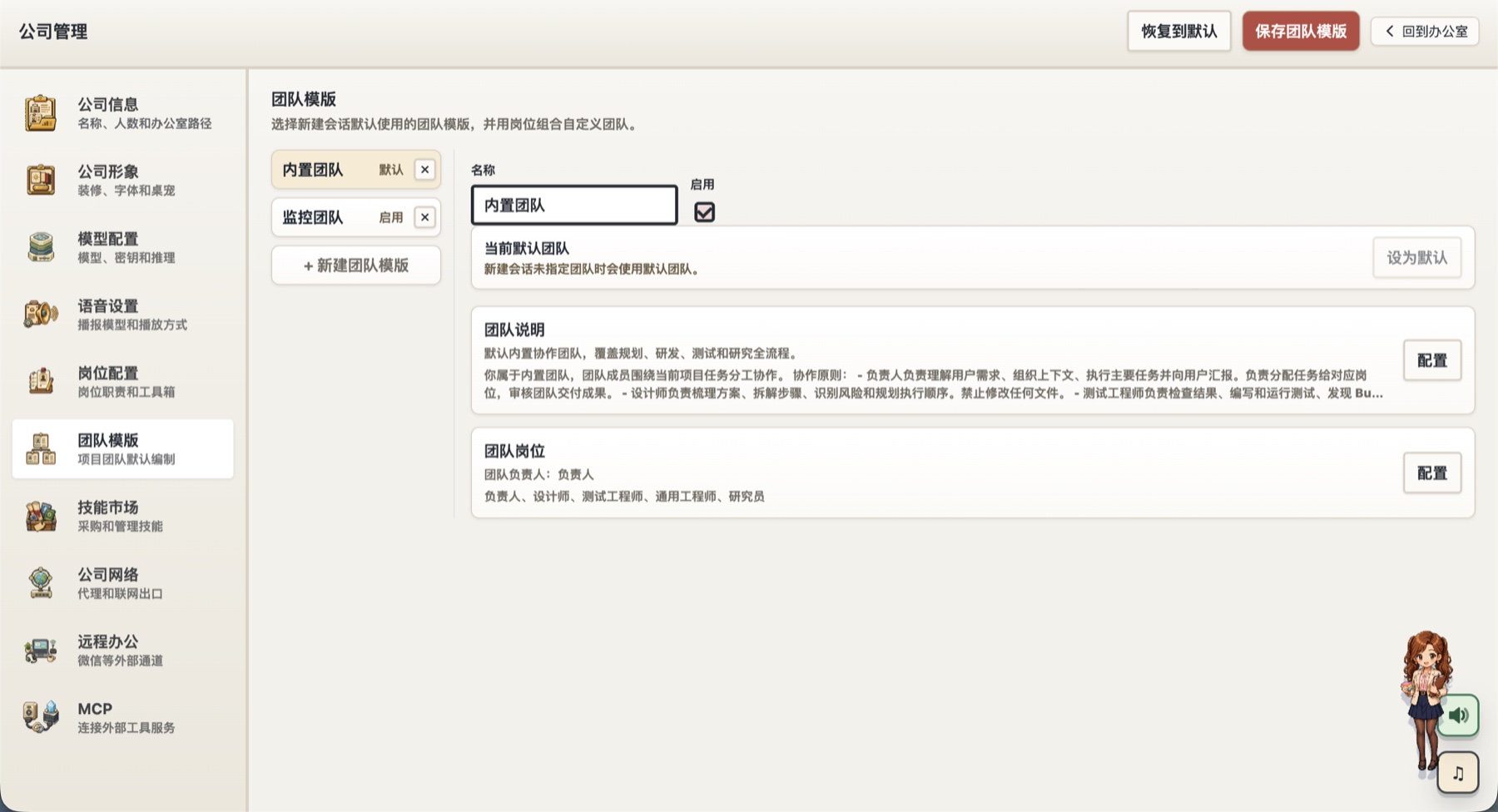Click 配置 button for 团队说明
This screenshot has height=812, width=1498.
(1431, 360)
